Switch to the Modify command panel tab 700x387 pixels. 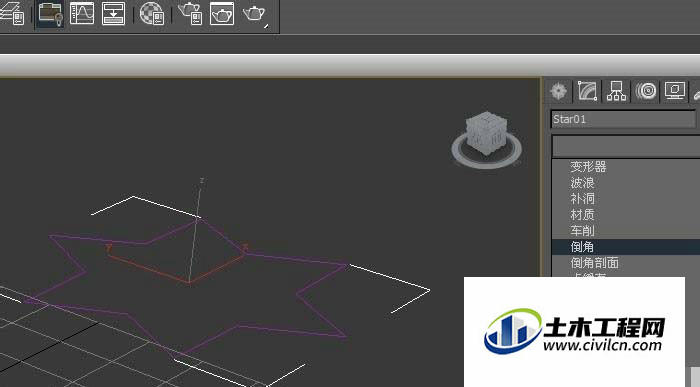point(588,91)
